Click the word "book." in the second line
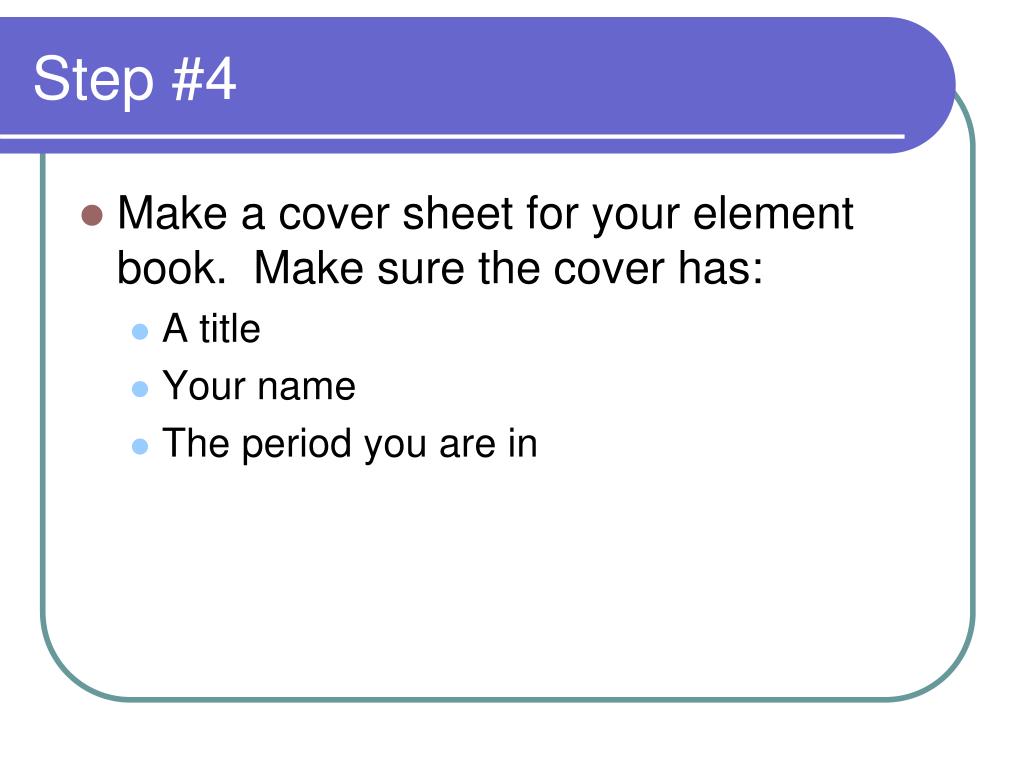 point(171,268)
